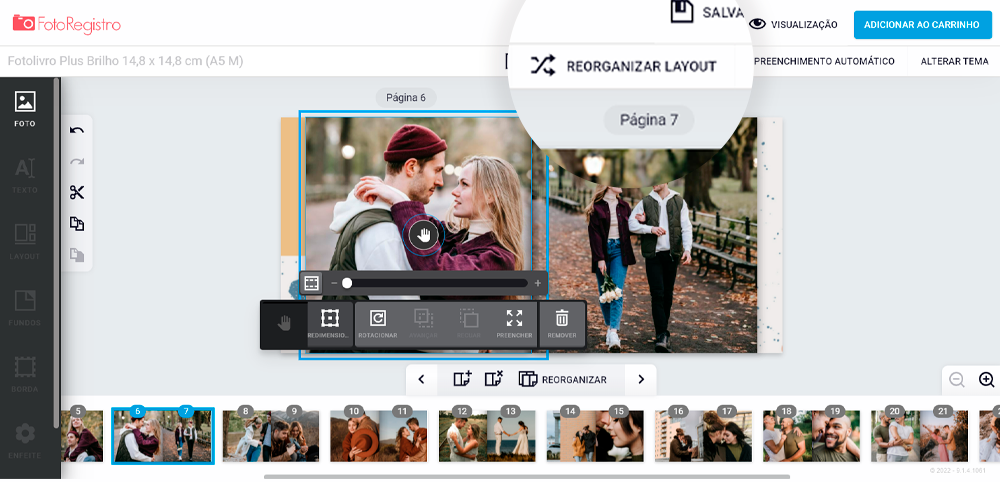The height and width of the screenshot is (482, 1000).
Task: Click Adicionar ao Carrinho button
Action: [x=922, y=25]
